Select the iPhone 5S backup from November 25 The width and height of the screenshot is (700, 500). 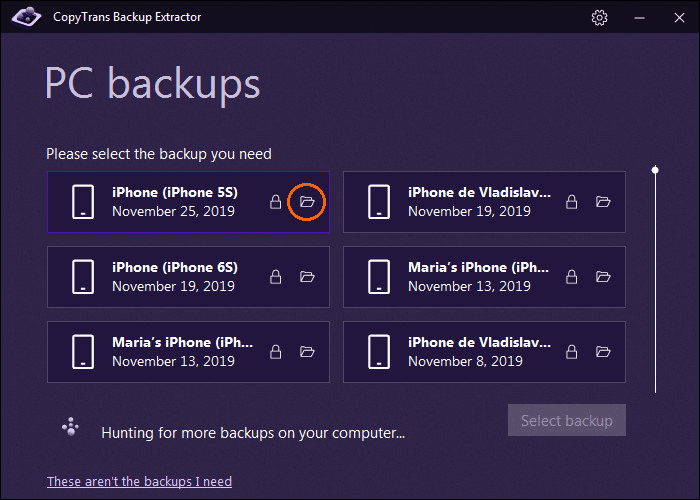(x=175, y=201)
